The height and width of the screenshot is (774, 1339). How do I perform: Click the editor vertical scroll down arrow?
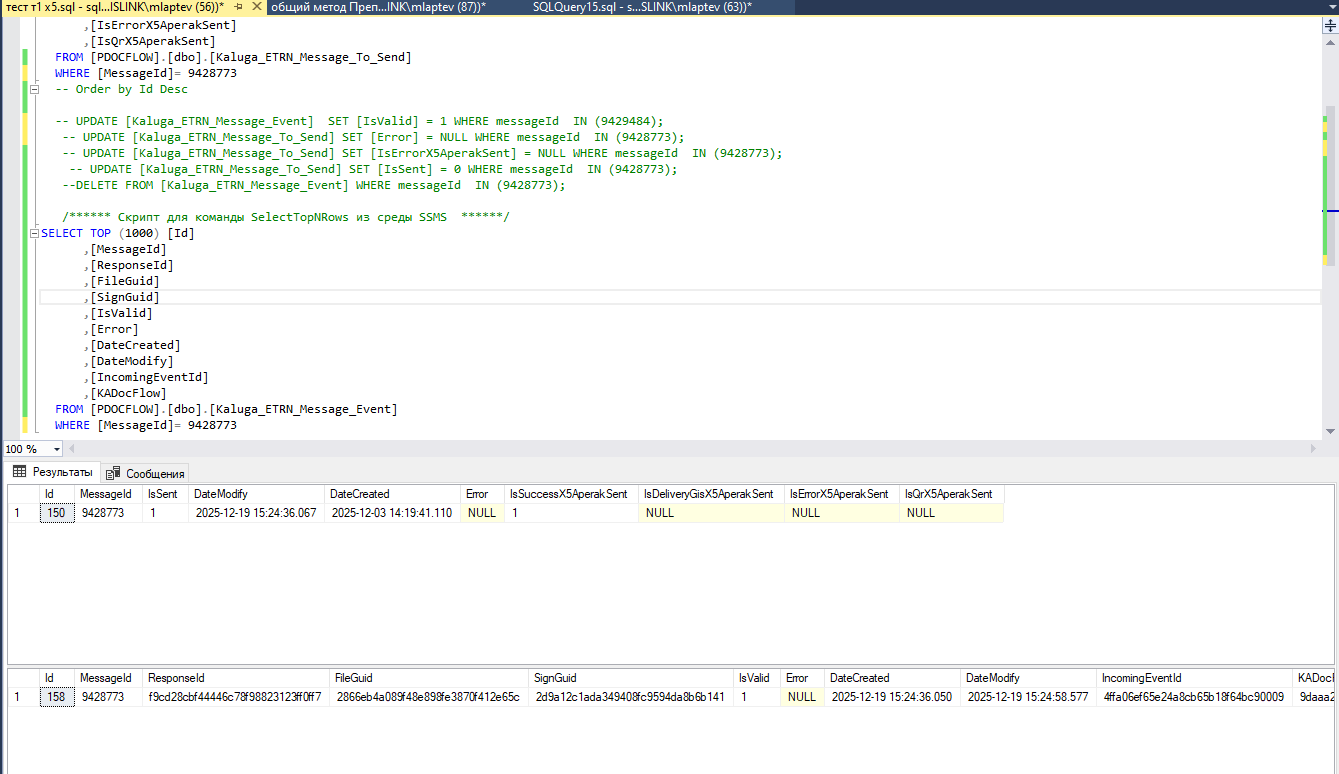(1330, 431)
